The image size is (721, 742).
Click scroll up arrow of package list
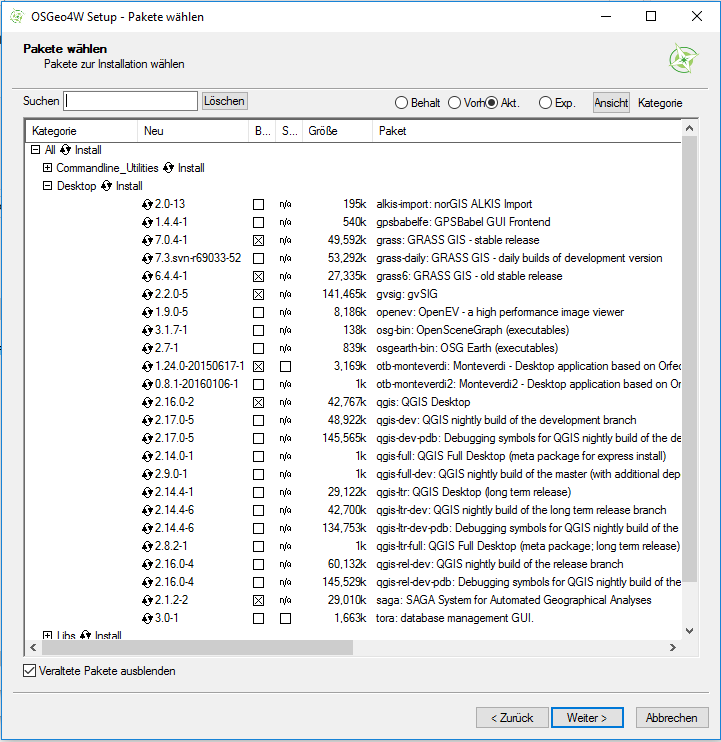point(690,128)
